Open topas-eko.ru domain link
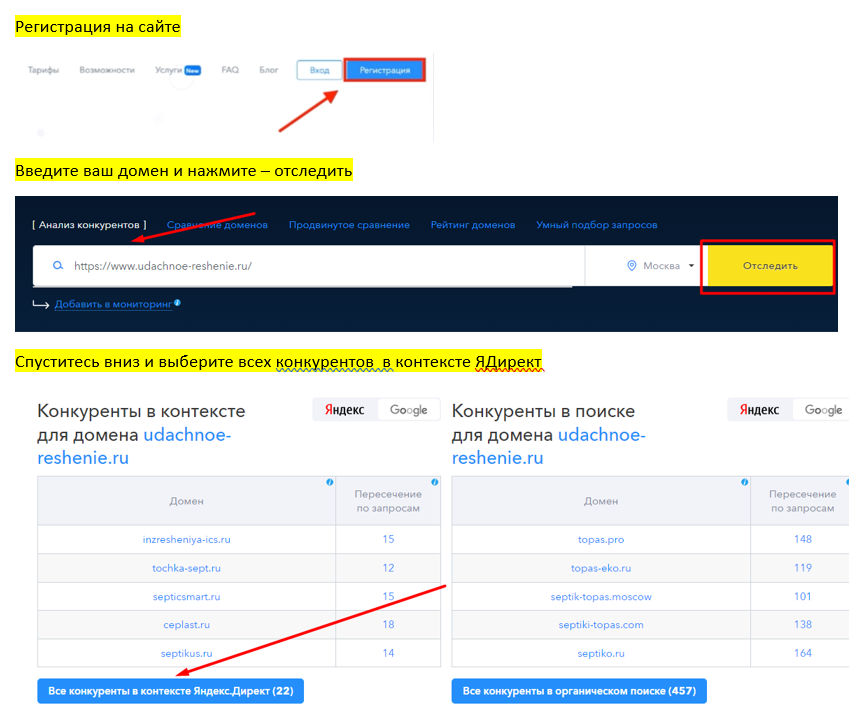This screenshot has height=712, width=868. [601, 568]
